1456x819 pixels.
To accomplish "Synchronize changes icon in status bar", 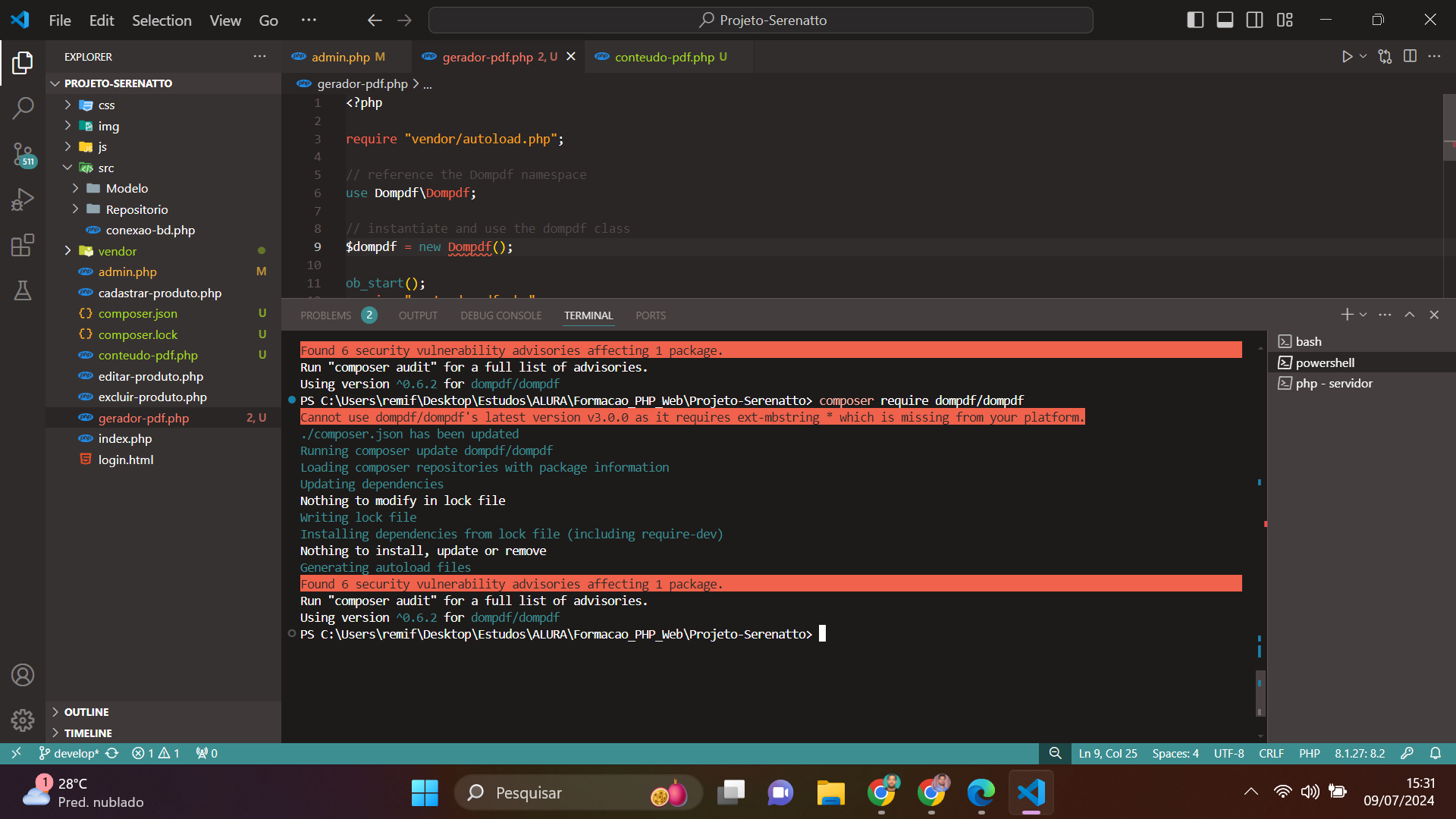I will (x=112, y=753).
